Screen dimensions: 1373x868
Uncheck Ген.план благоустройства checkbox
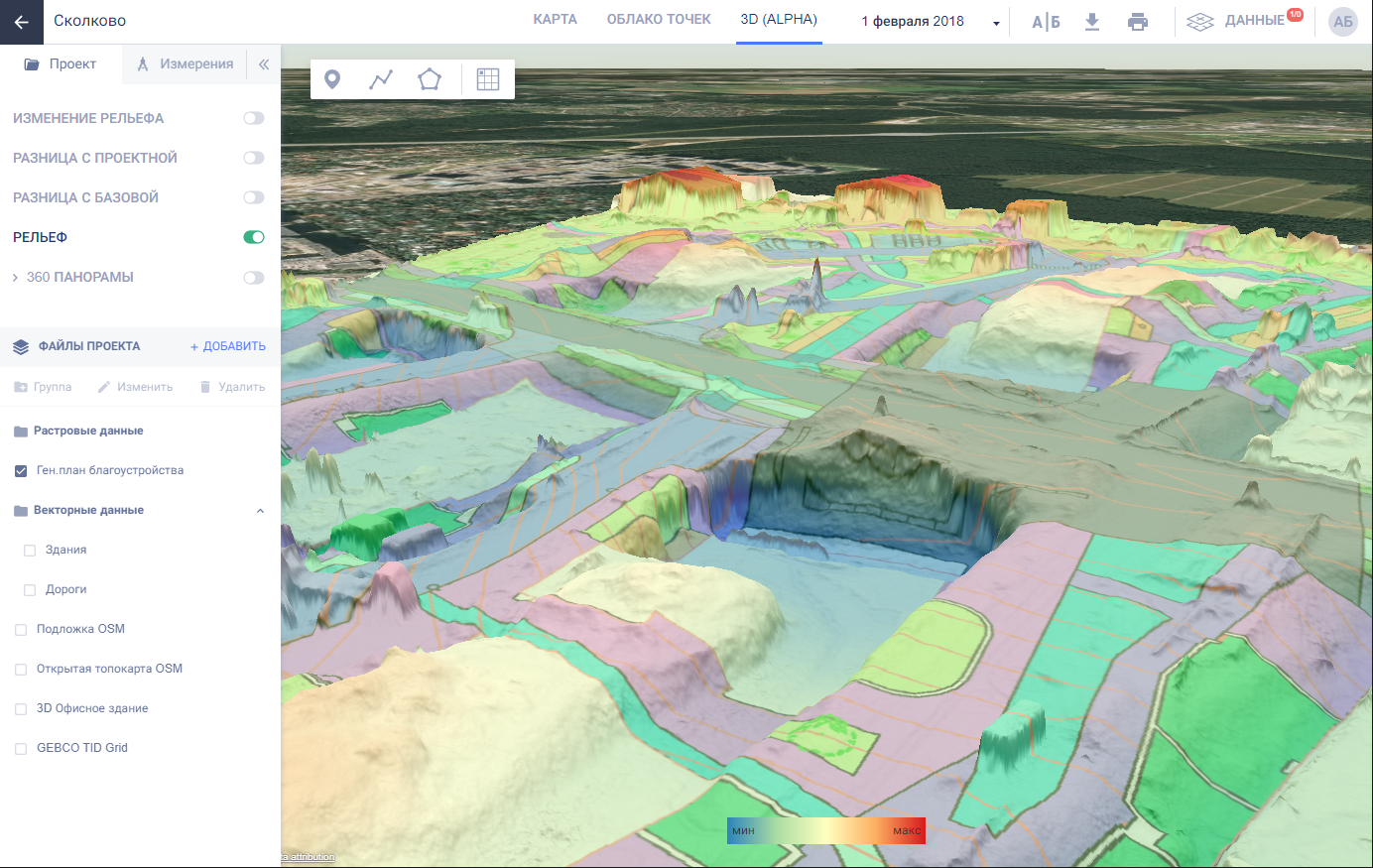[21, 470]
